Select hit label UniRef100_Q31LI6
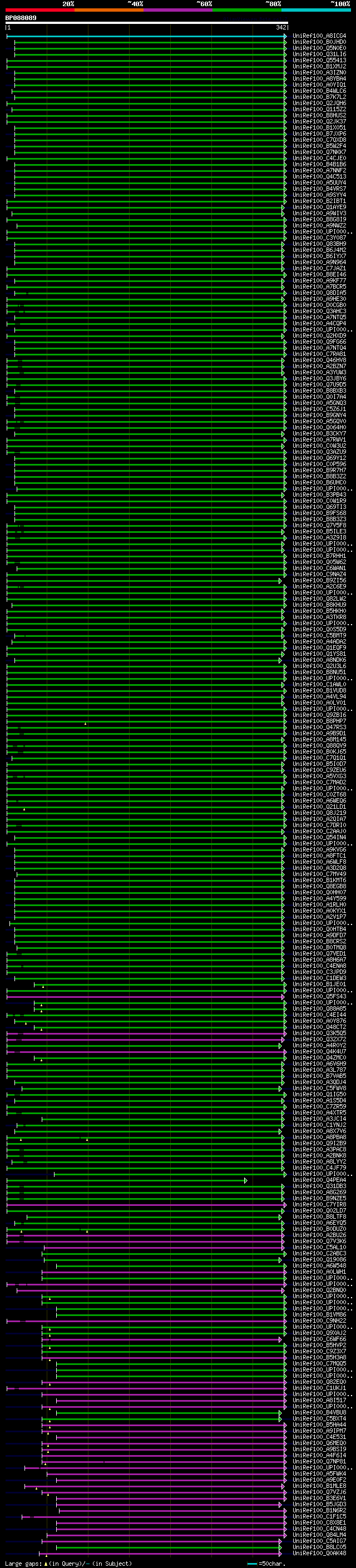Screen dimensions: 356x1568 319,54
